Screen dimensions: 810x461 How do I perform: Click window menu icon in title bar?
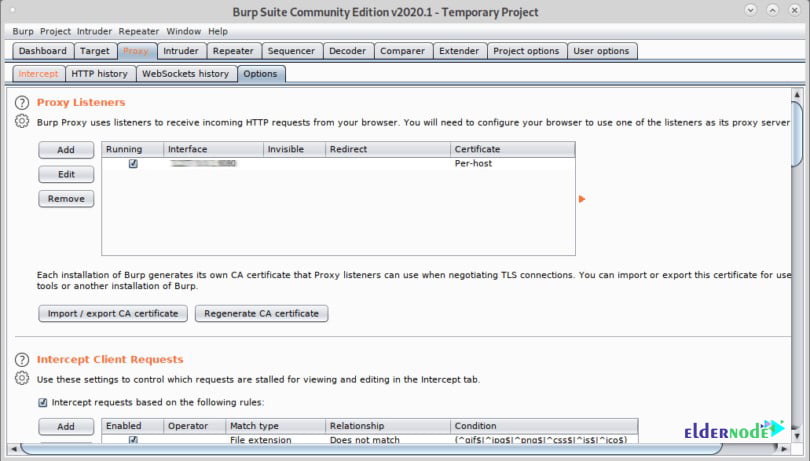coord(12,10)
